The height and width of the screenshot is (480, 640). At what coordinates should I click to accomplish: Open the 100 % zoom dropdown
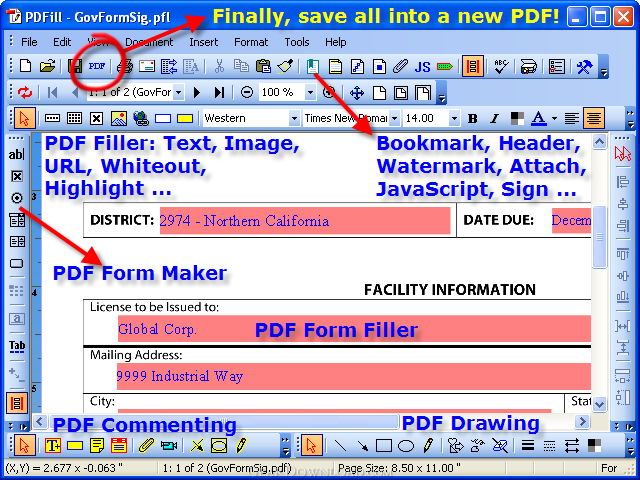click(310, 93)
